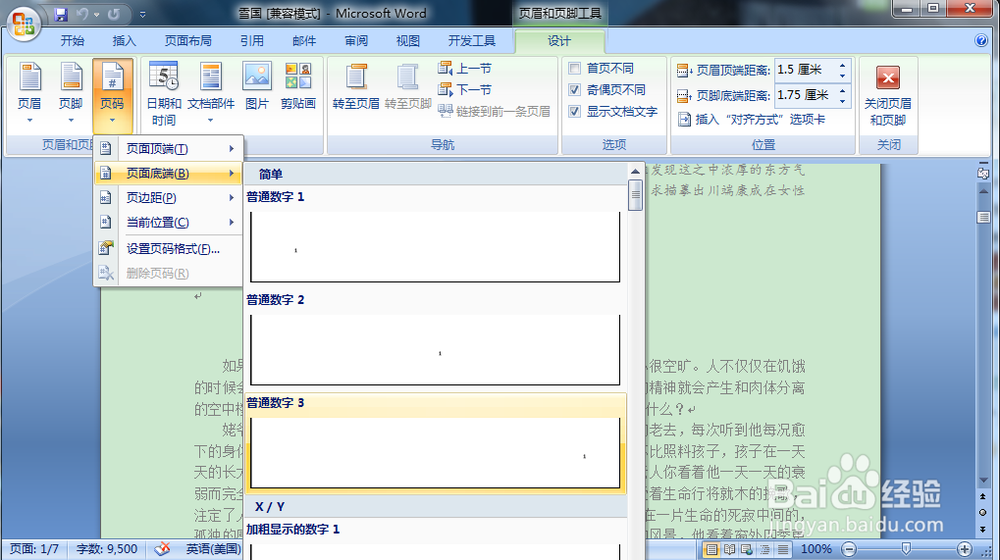Click 字数: 9,500 word count

pyautogui.click(x=107, y=549)
